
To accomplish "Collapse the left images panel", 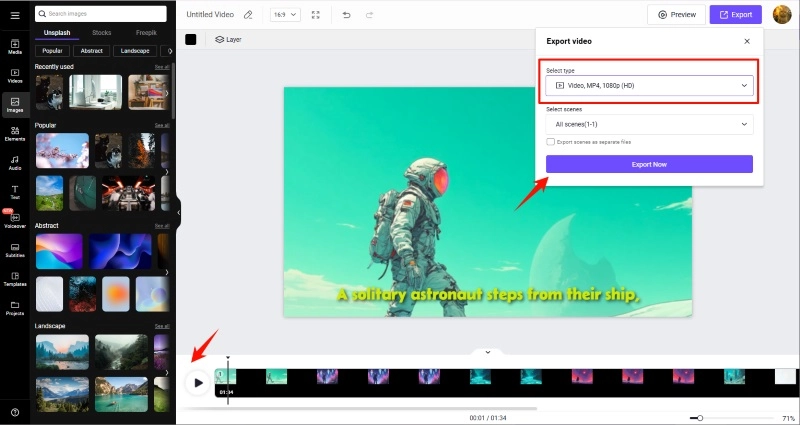I will [x=179, y=213].
